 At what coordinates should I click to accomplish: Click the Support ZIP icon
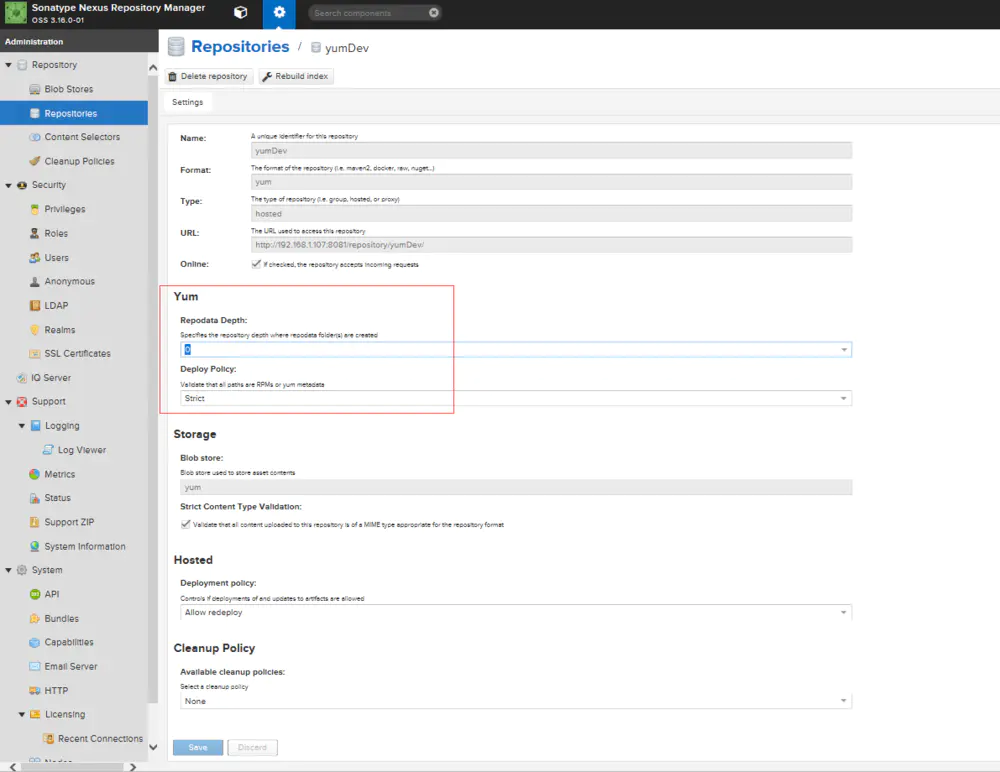[35, 522]
